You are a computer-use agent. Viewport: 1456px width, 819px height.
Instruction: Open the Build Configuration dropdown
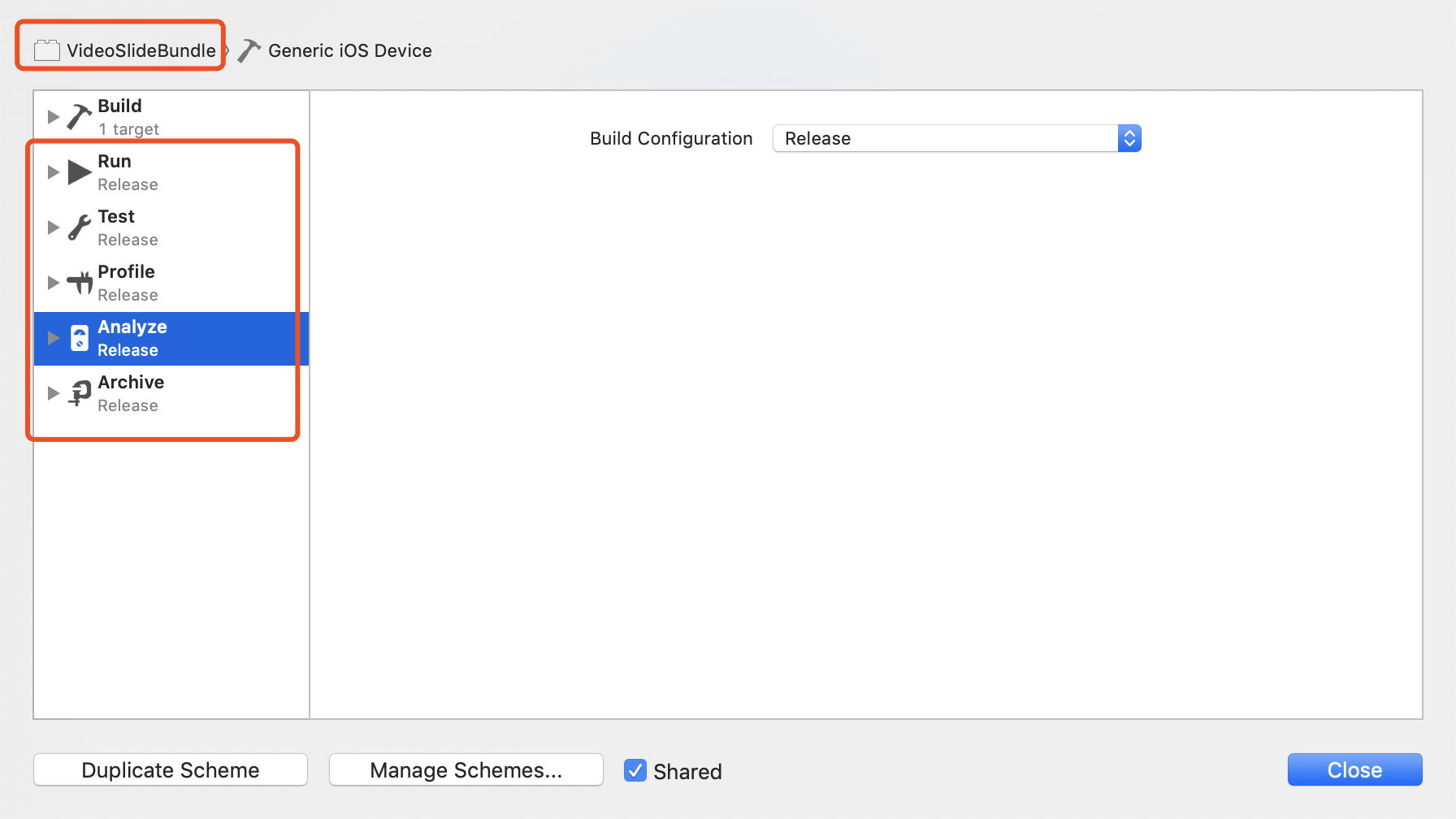(956, 138)
